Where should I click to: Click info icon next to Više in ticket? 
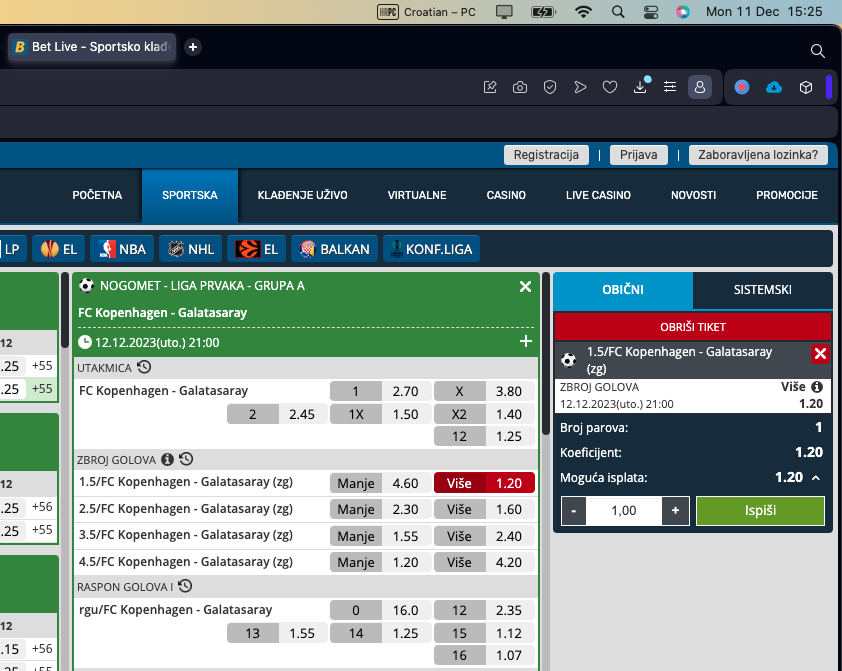pos(817,387)
